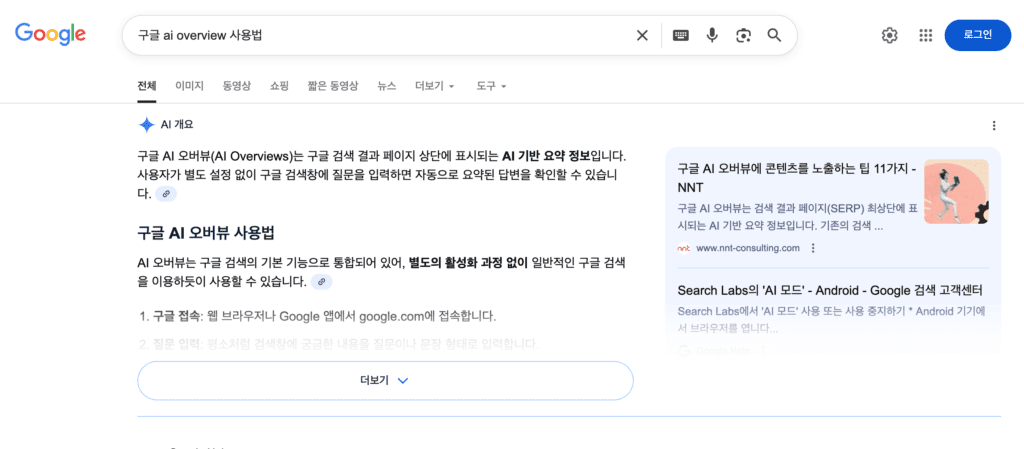
Task: Click source link chip after first paragraph
Action: pyautogui.click(x=166, y=194)
